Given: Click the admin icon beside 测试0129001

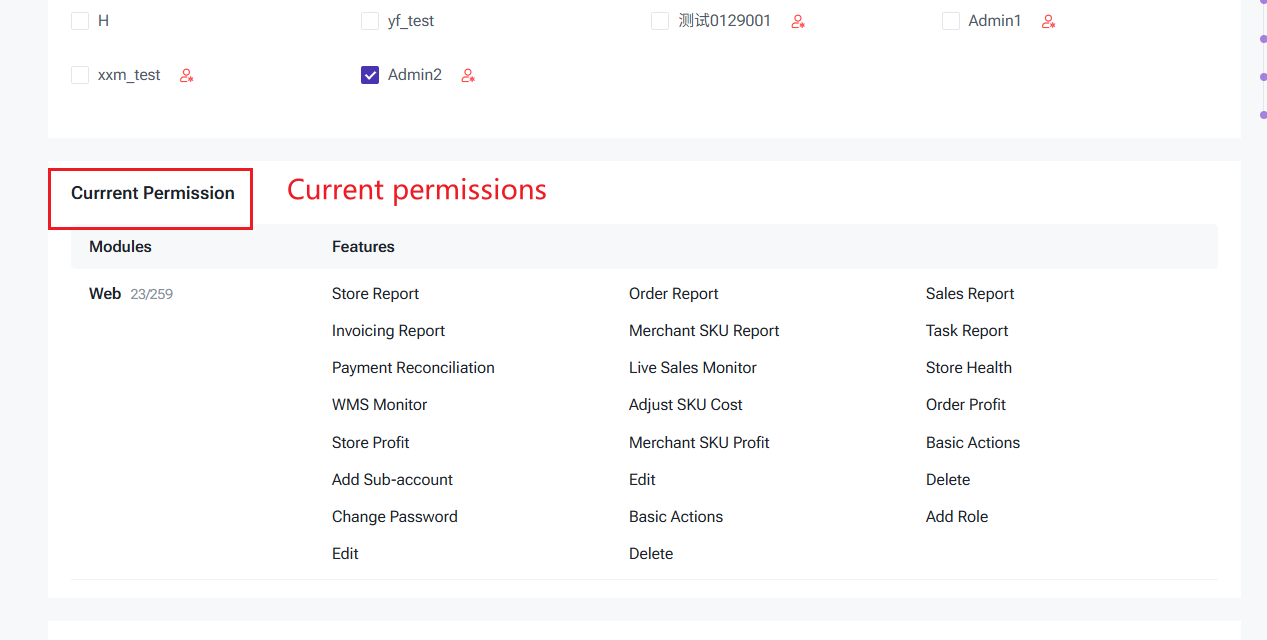Looking at the screenshot, I should coord(798,21).
